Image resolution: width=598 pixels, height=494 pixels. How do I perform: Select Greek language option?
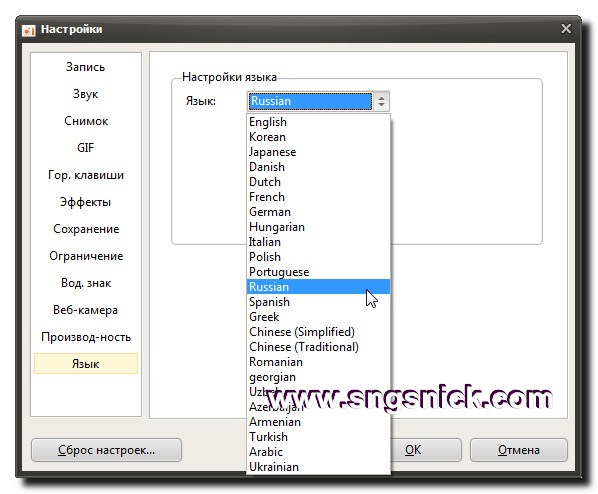pyautogui.click(x=318, y=317)
